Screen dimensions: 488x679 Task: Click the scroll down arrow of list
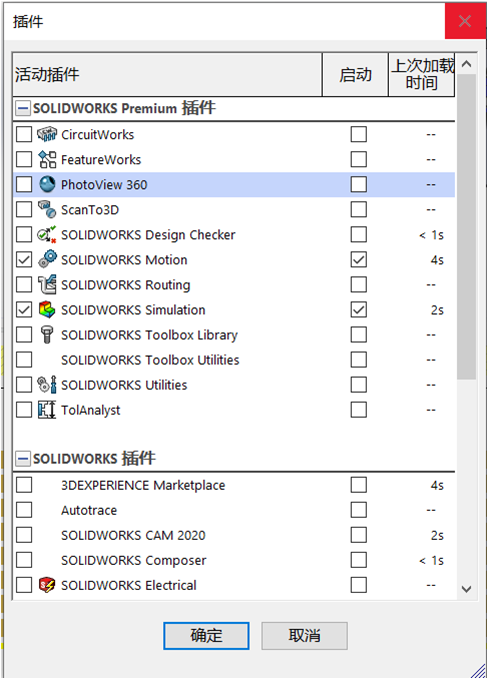pos(466,589)
